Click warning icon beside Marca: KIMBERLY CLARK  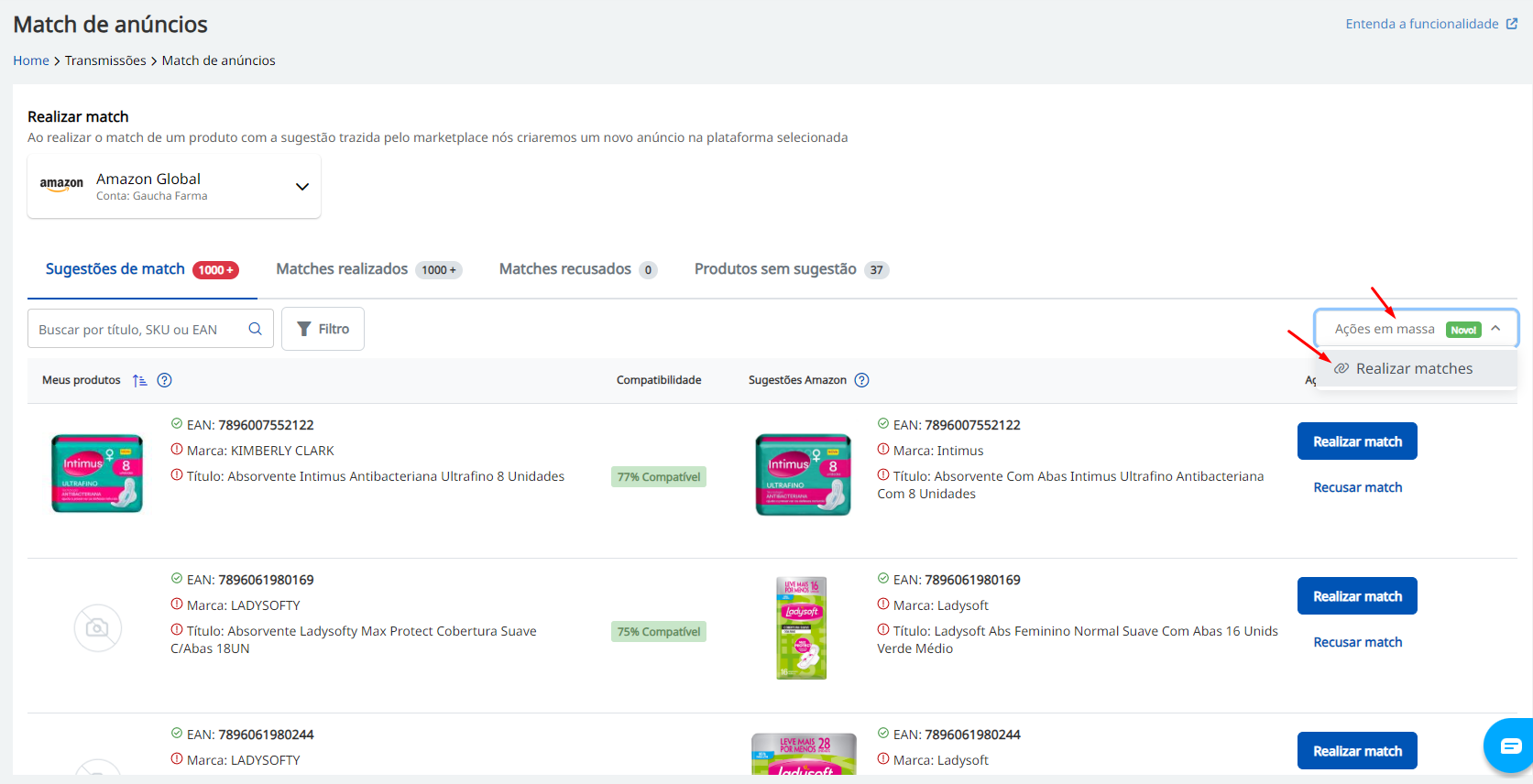coord(177,450)
